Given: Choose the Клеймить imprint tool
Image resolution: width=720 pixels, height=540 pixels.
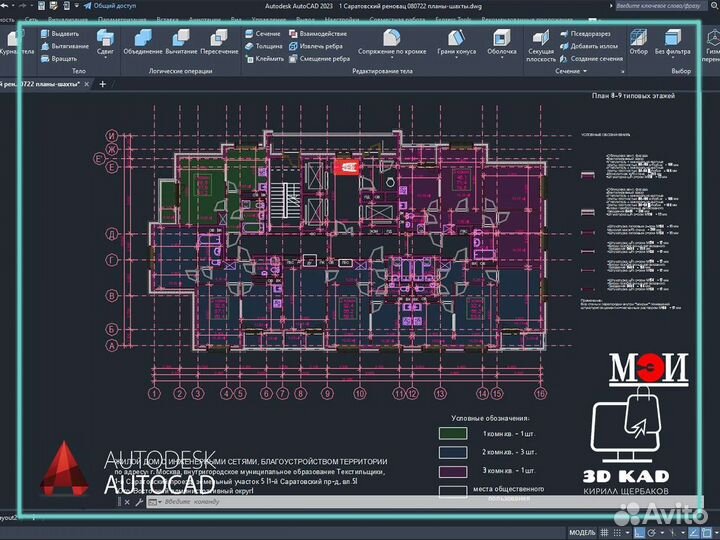Looking at the screenshot, I should (x=264, y=58).
